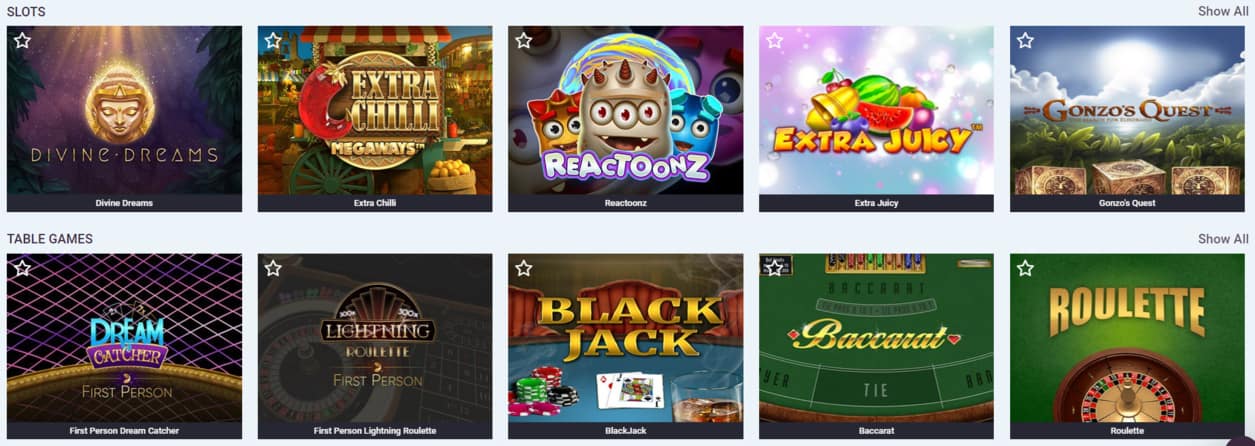The height and width of the screenshot is (446, 1255).
Task: Add Gonzo's Quest to favorites star
Action: pos(1025,41)
